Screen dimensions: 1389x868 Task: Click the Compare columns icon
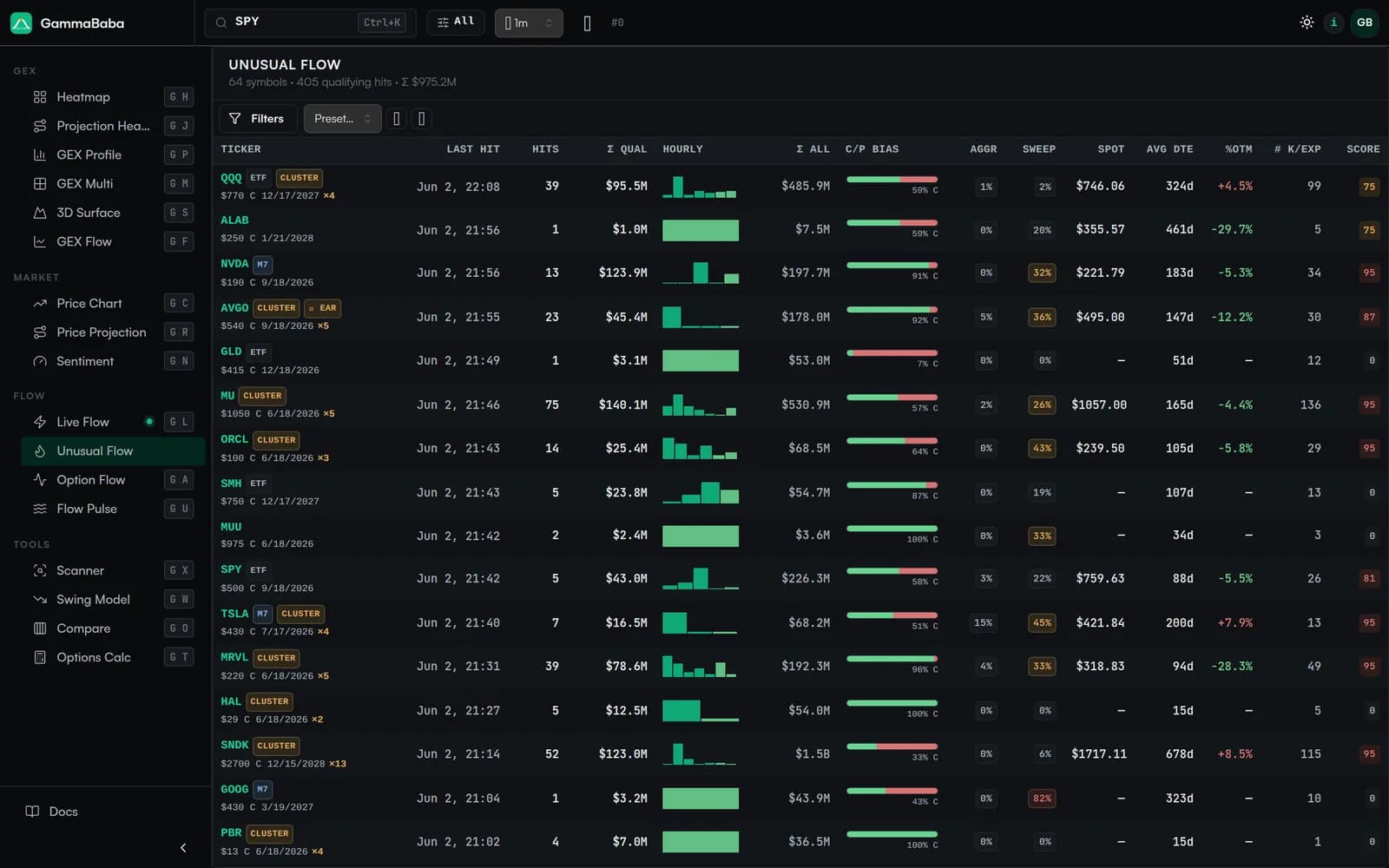click(x=40, y=628)
